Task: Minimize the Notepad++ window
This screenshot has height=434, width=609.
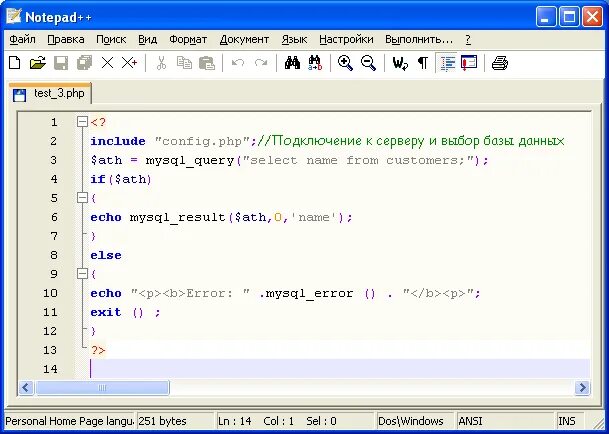Action: [546, 17]
